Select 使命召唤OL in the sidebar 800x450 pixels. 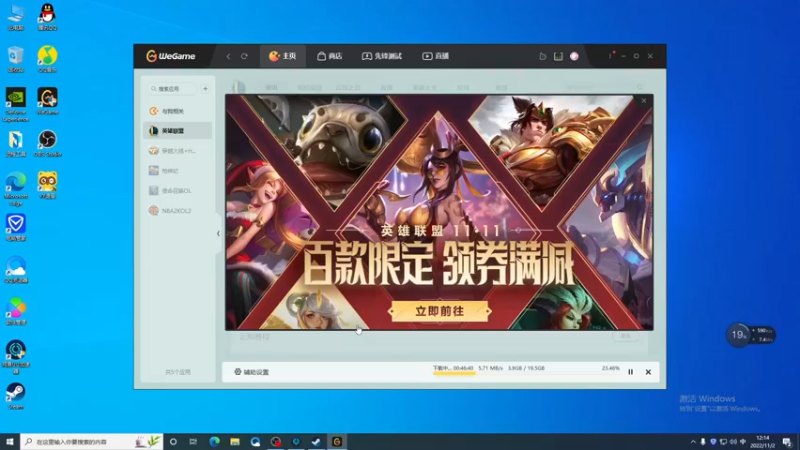178,190
